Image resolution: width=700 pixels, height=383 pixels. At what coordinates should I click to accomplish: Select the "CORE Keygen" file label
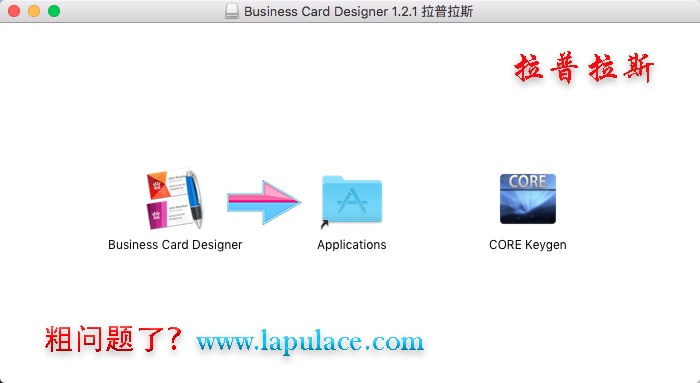[528, 245]
